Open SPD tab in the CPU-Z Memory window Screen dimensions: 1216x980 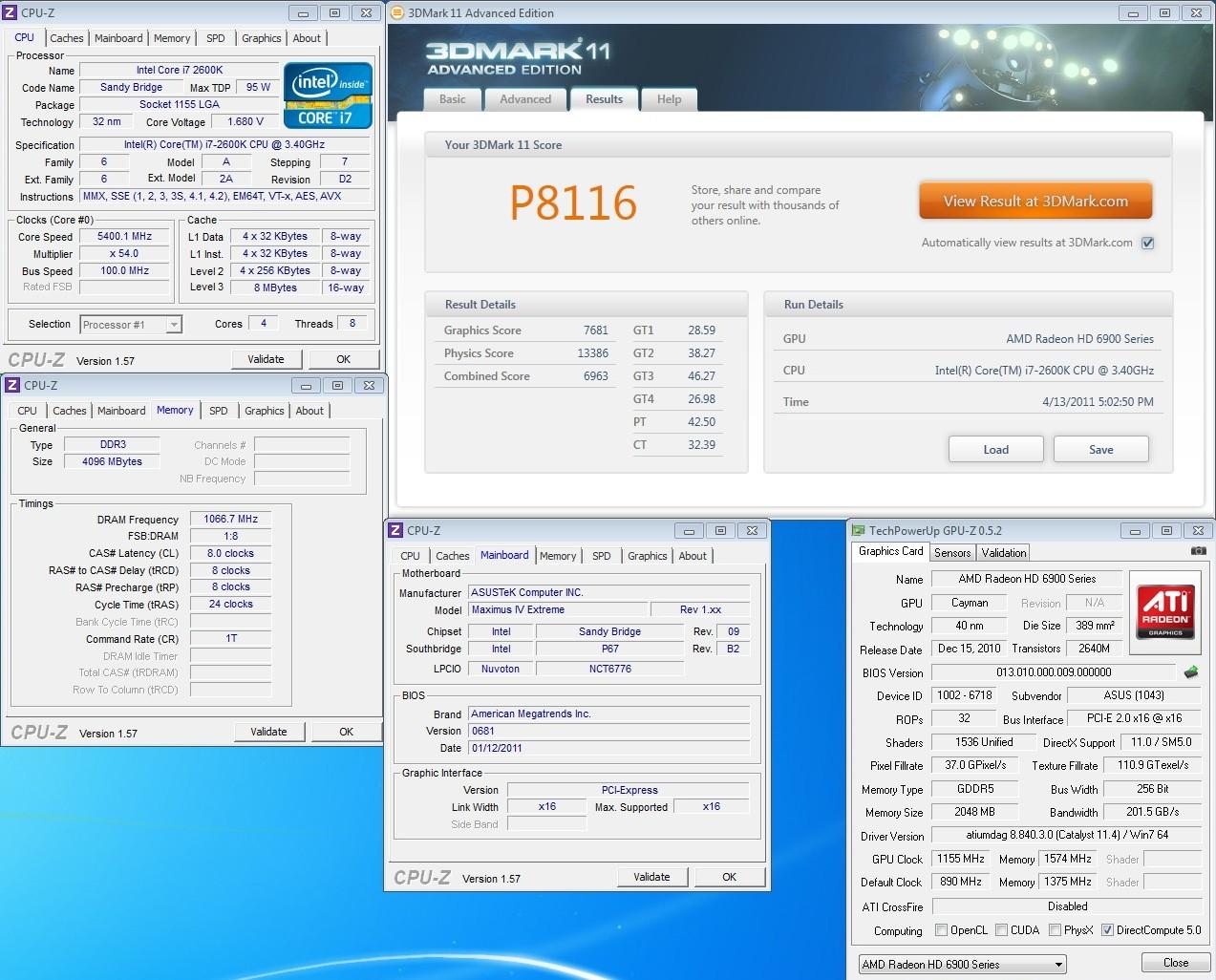219,411
